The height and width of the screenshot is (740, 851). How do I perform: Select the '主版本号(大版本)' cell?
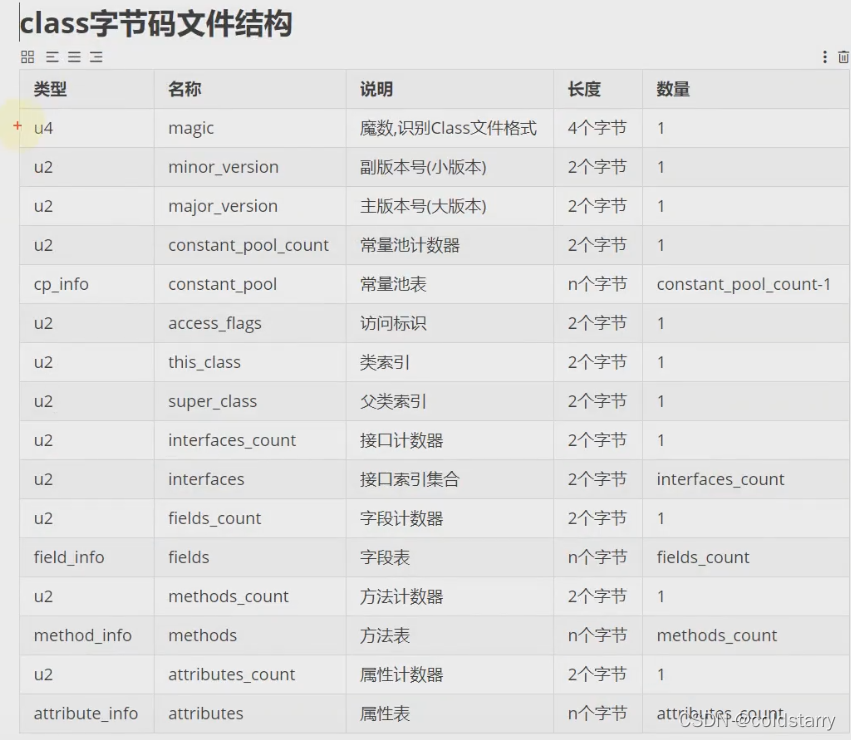point(423,206)
